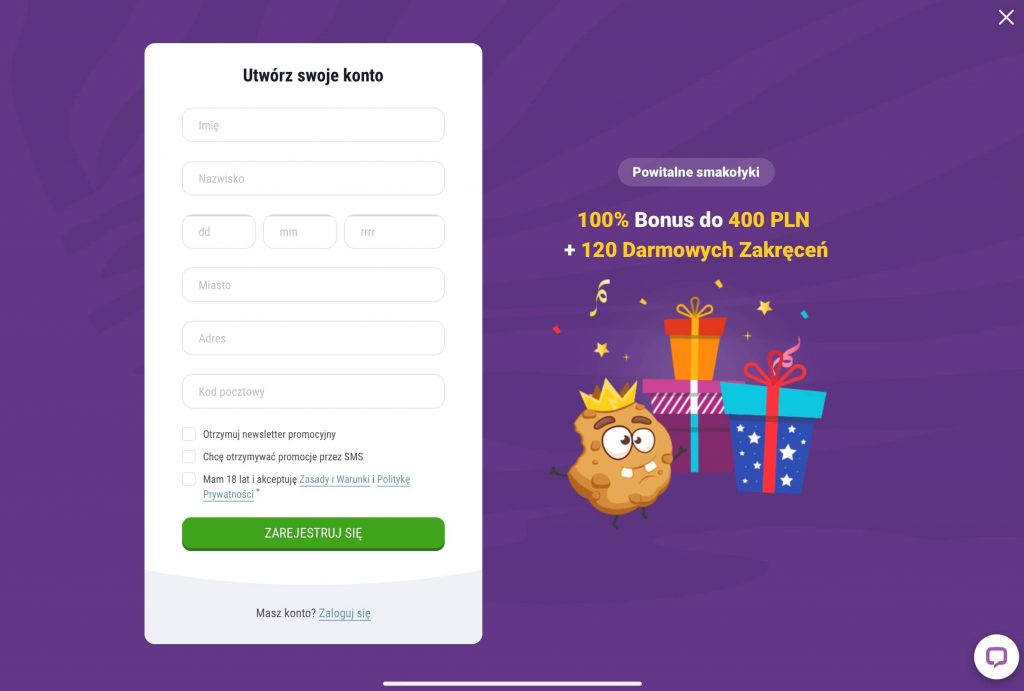Click the Miasto input field
The height and width of the screenshot is (691, 1024).
point(313,285)
